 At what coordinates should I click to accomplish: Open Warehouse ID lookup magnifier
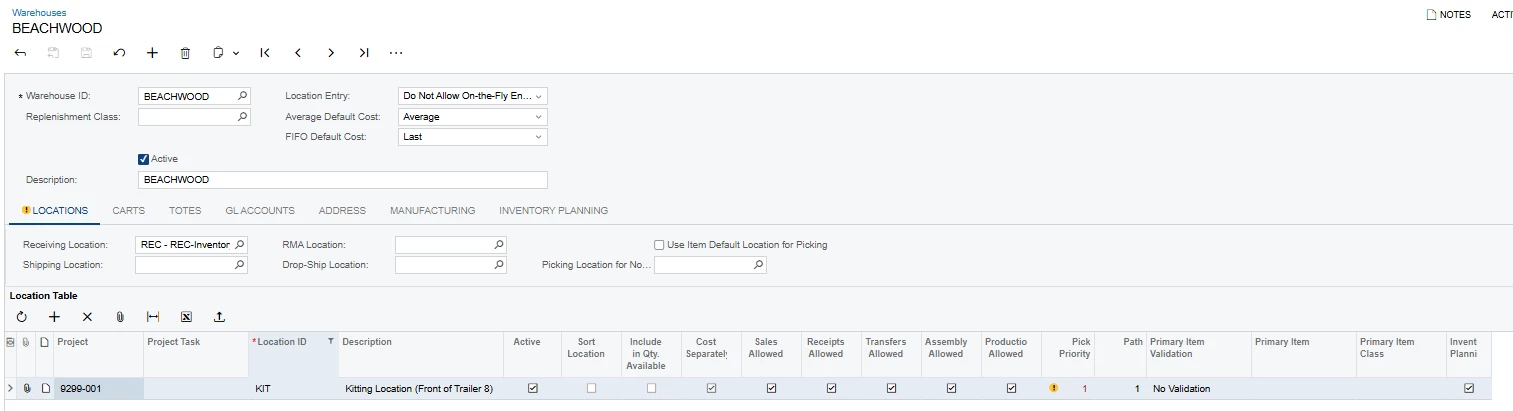pyautogui.click(x=242, y=96)
